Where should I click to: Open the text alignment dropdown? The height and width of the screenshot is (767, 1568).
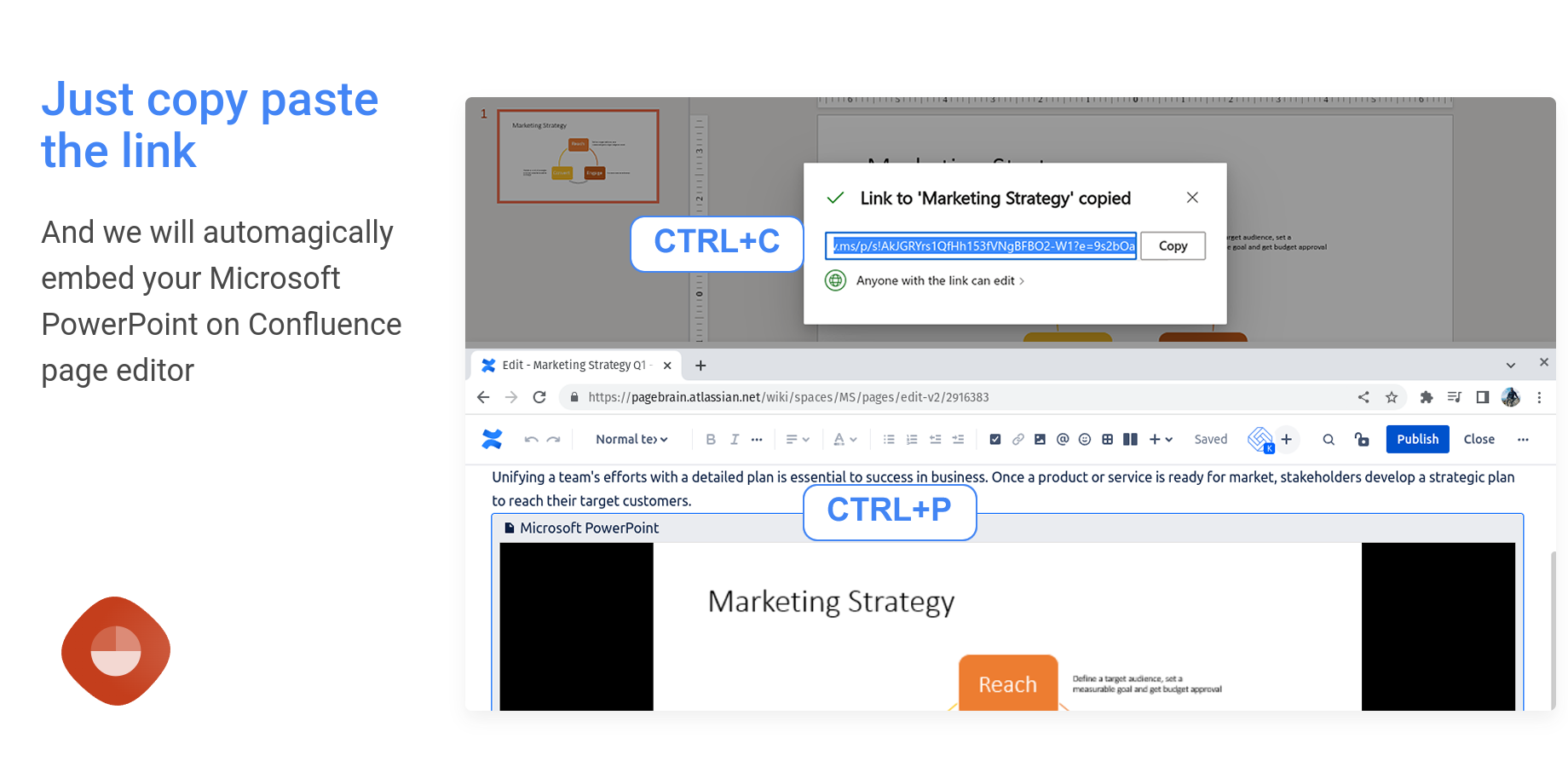pos(798,439)
